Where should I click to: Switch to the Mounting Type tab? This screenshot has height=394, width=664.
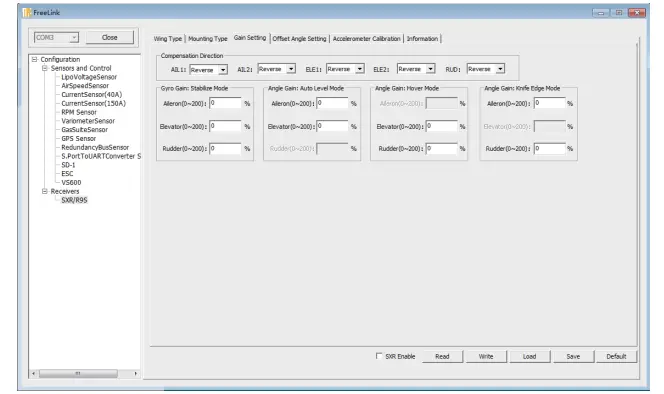pyautogui.click(x=208, y=39)
